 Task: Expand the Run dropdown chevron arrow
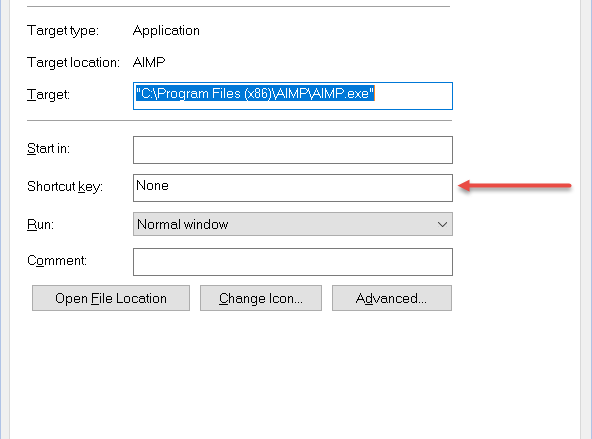(442, 225)
